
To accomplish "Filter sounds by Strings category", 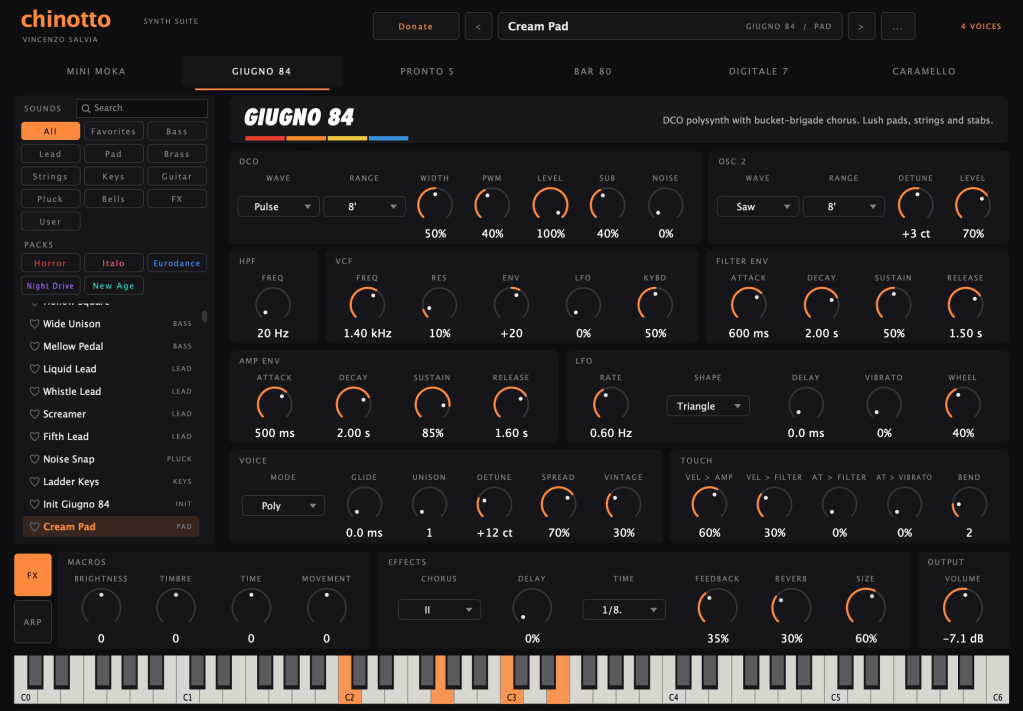I will click(x=50, y=176).
